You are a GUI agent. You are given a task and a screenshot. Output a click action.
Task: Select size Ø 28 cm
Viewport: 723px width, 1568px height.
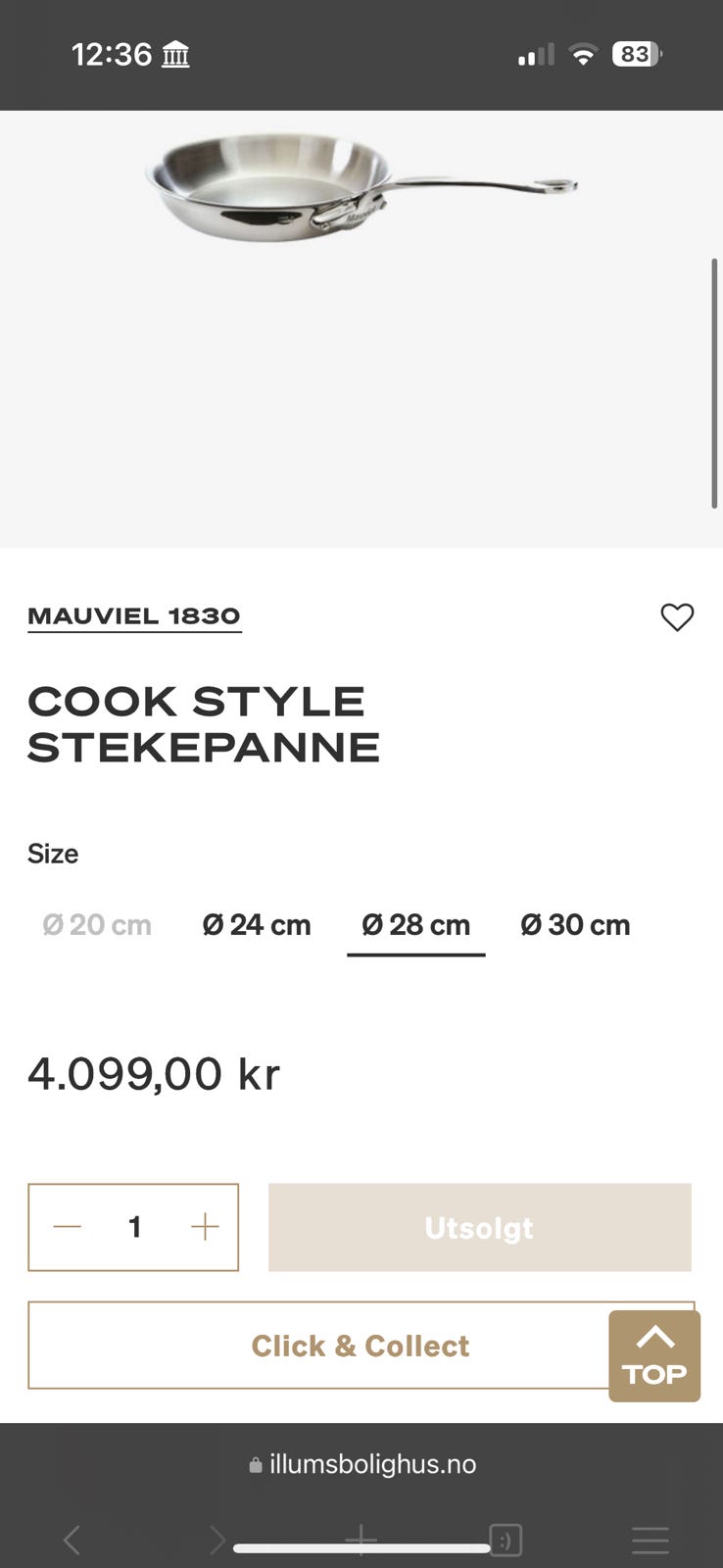click(x=416, y=925)
